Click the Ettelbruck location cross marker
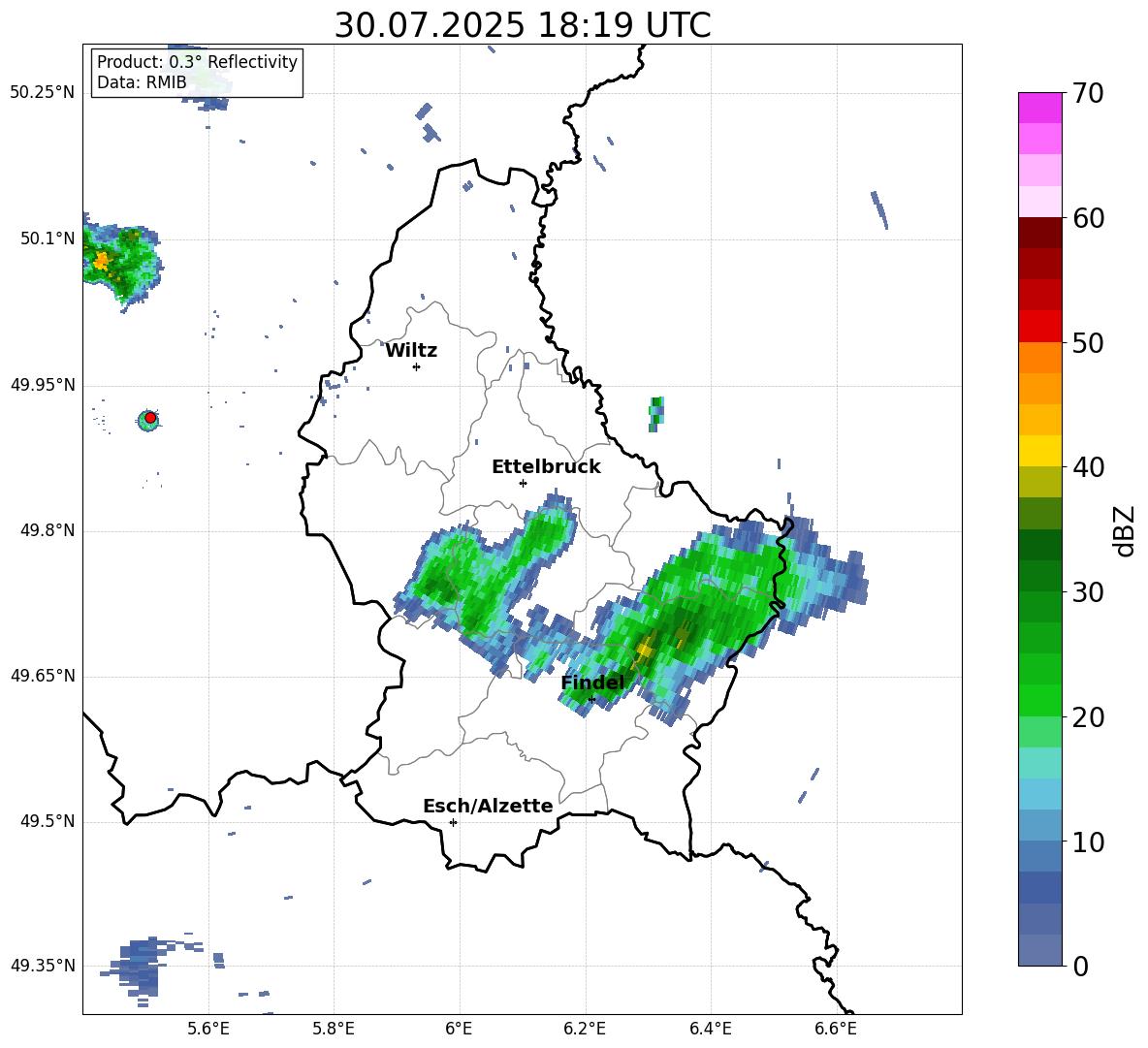Screen dimensions: 1148x1048 (x=523, y=483)
